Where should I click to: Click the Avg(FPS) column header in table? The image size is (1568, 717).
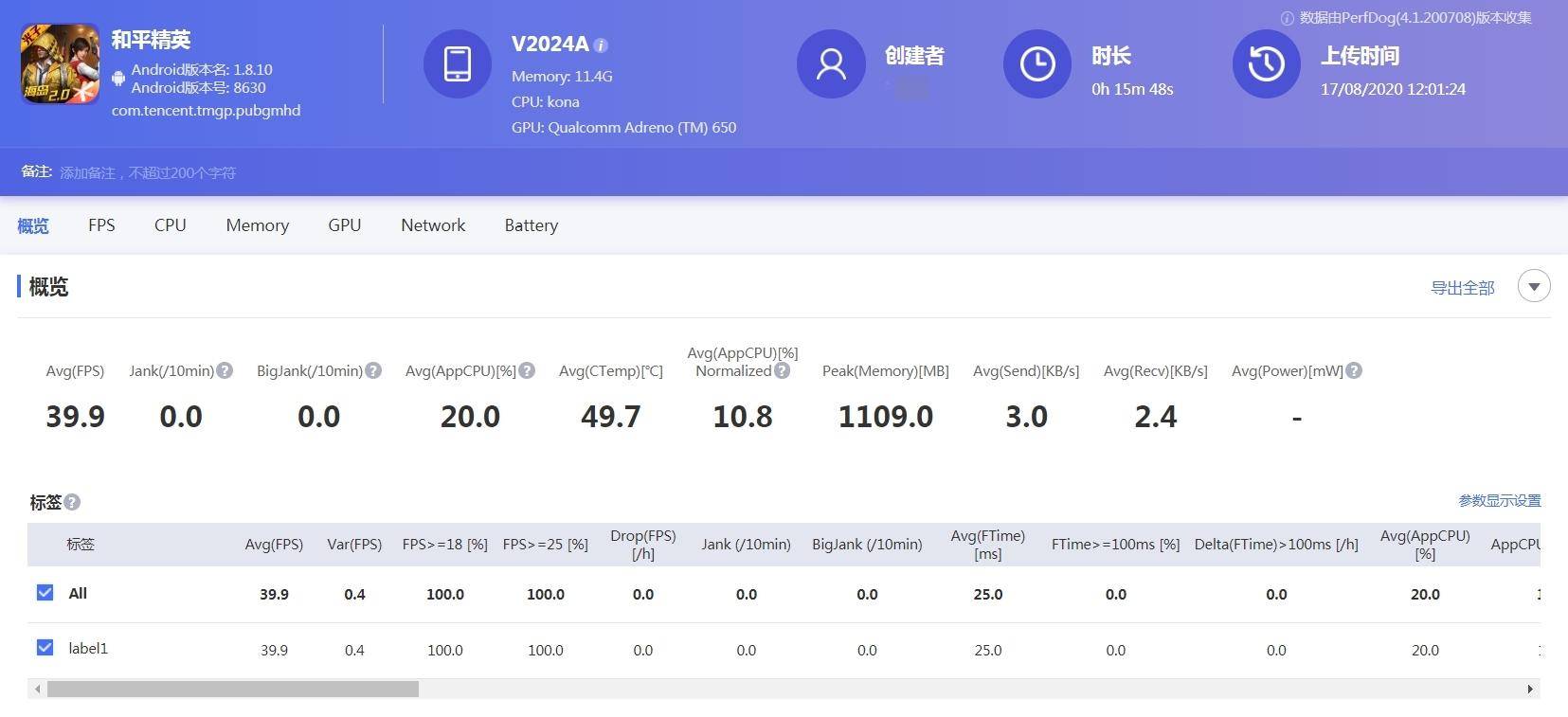pyautogui.click(x=274, y=545)
